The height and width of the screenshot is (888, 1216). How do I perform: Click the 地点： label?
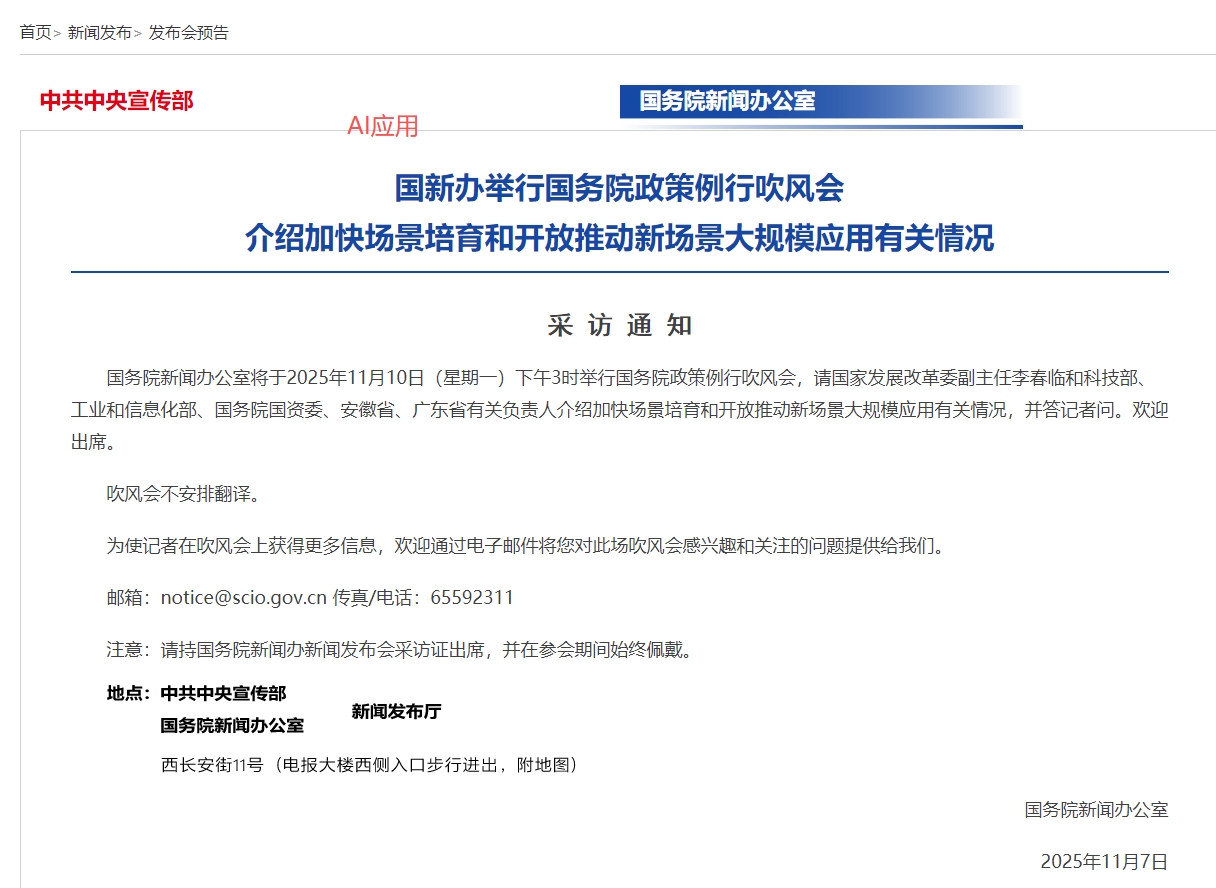click(129, 693)
